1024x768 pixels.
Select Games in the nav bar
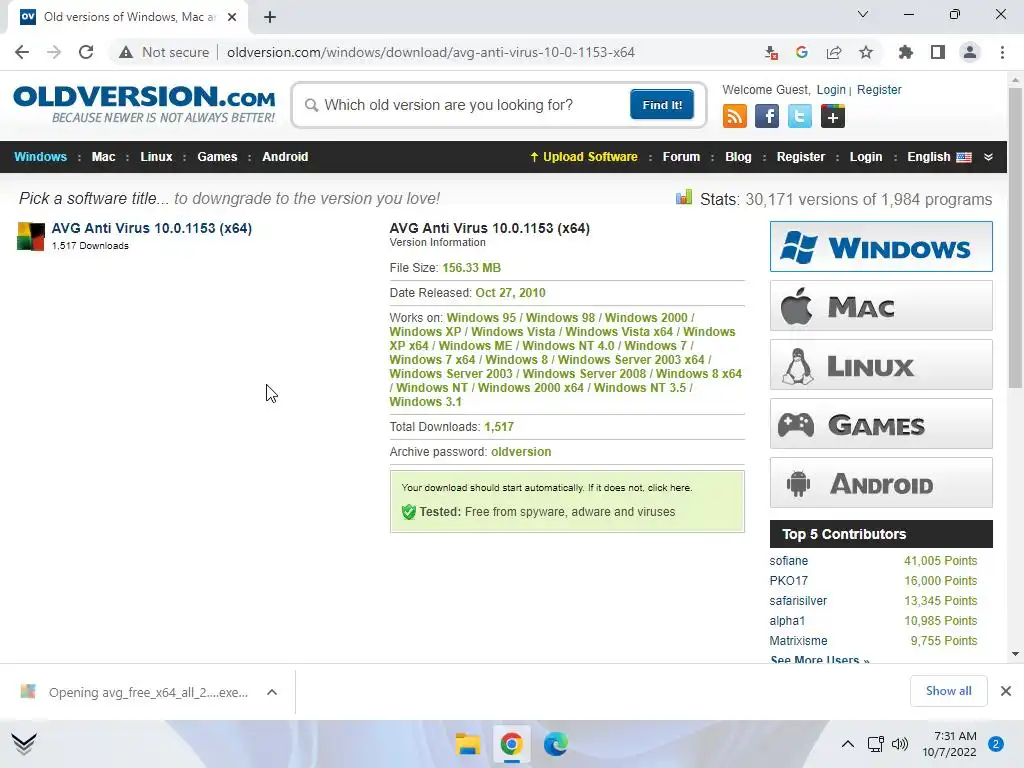(x=217, y=157)
